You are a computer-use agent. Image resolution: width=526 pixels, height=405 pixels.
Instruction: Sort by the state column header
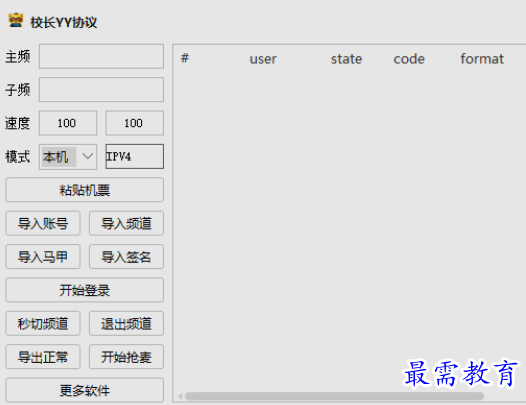coord(347,59)
